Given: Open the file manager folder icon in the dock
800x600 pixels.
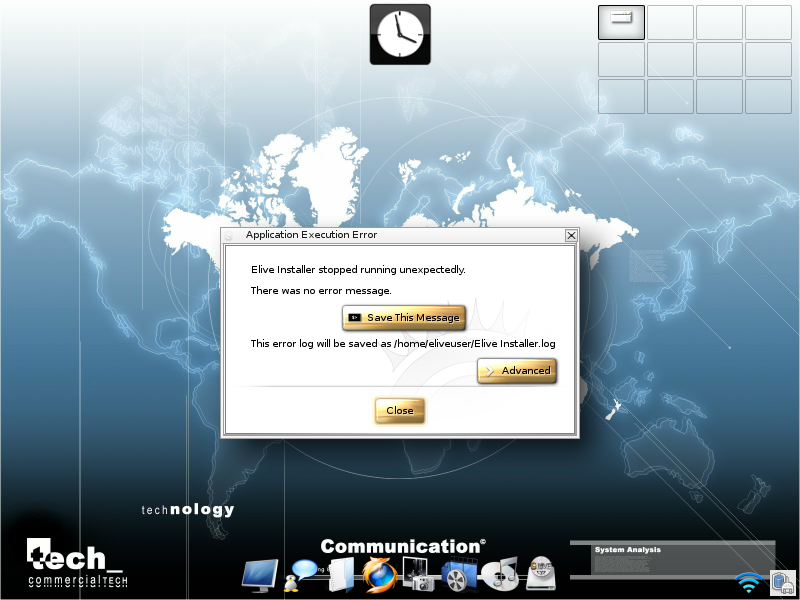Looking at the screenshot, I should tap(341, 574).
